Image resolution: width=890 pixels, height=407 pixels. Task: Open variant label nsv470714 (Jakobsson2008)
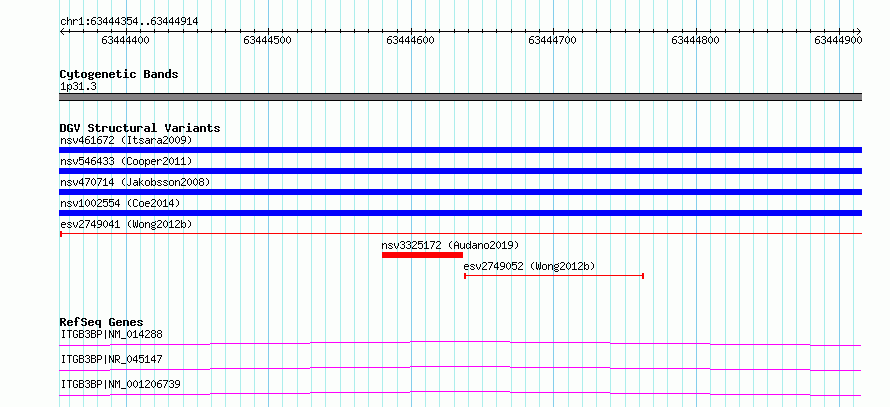click(135, 182)
